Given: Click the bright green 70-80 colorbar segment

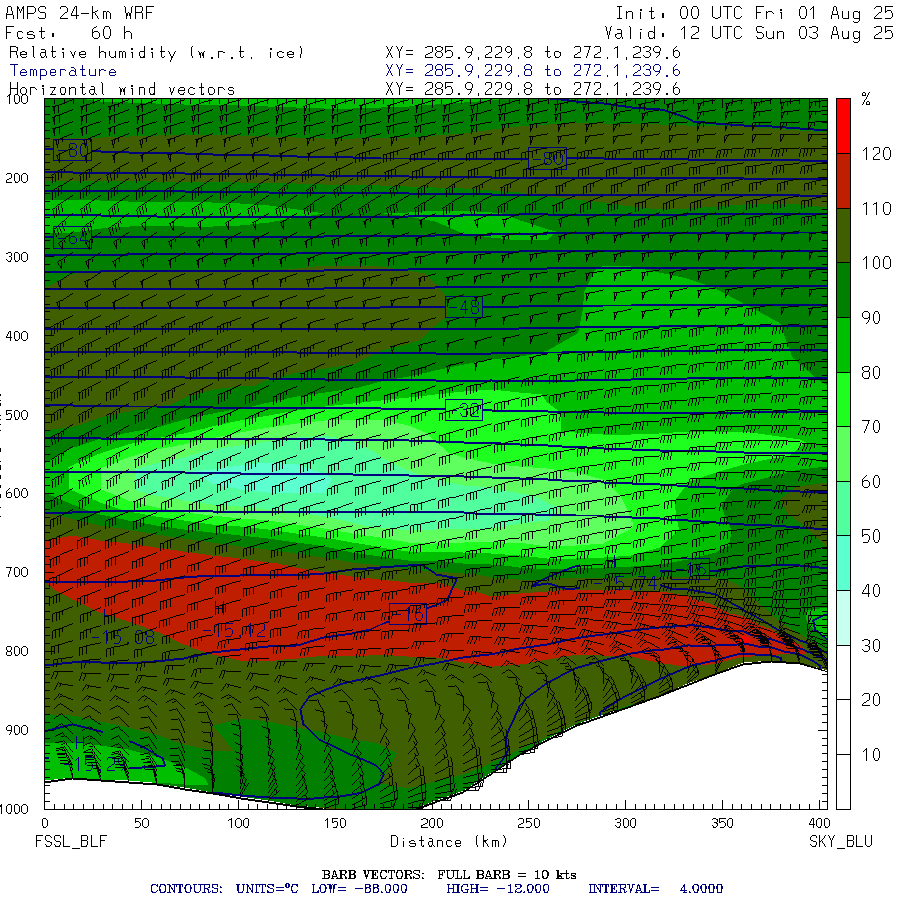Looking at the screenshot, I should [x=843, y=399].
